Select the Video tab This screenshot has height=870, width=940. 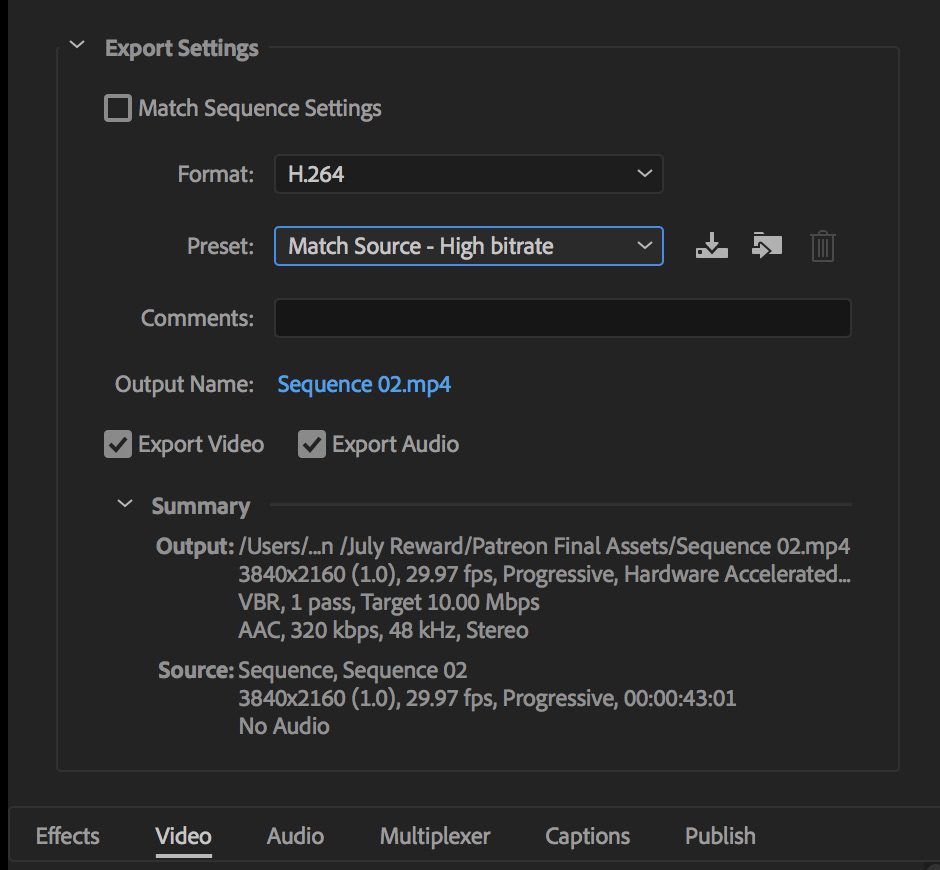click(182, 835)
